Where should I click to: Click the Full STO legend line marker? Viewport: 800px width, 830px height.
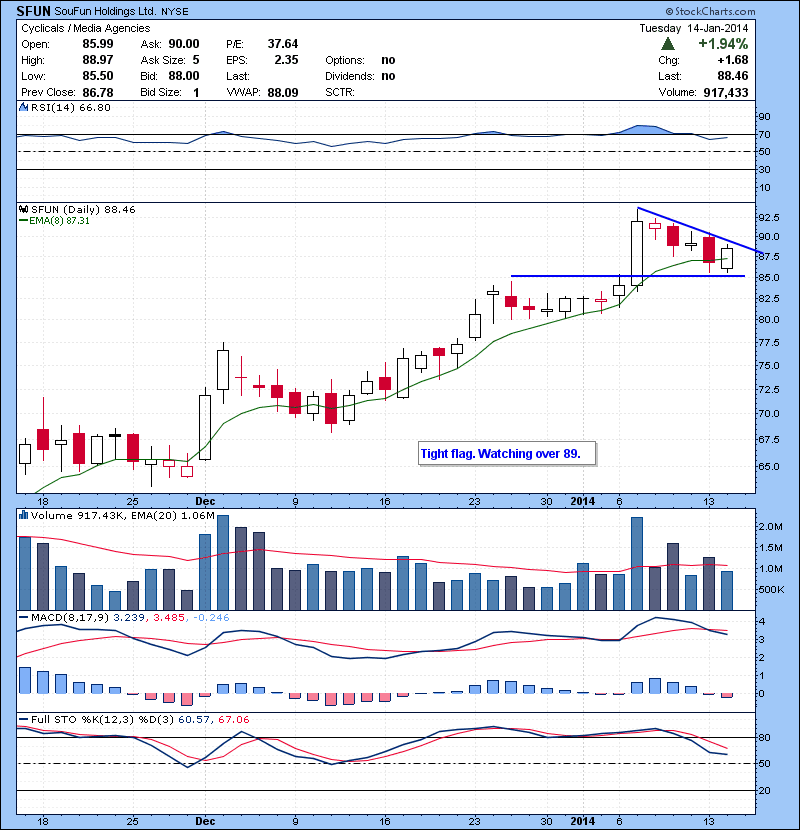(x=23, y=720)
